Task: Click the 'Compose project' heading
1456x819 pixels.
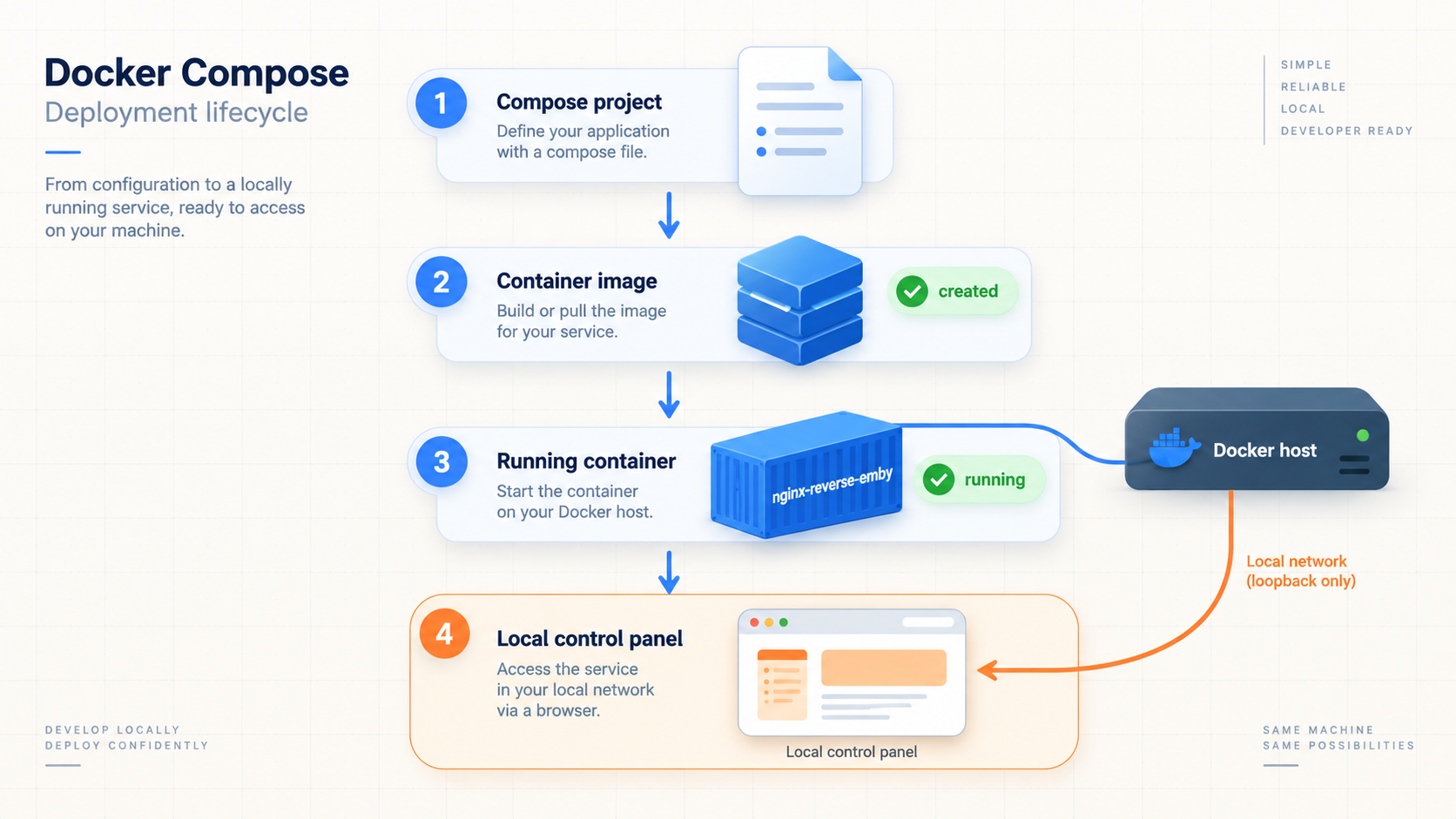Action: [579, 102]
